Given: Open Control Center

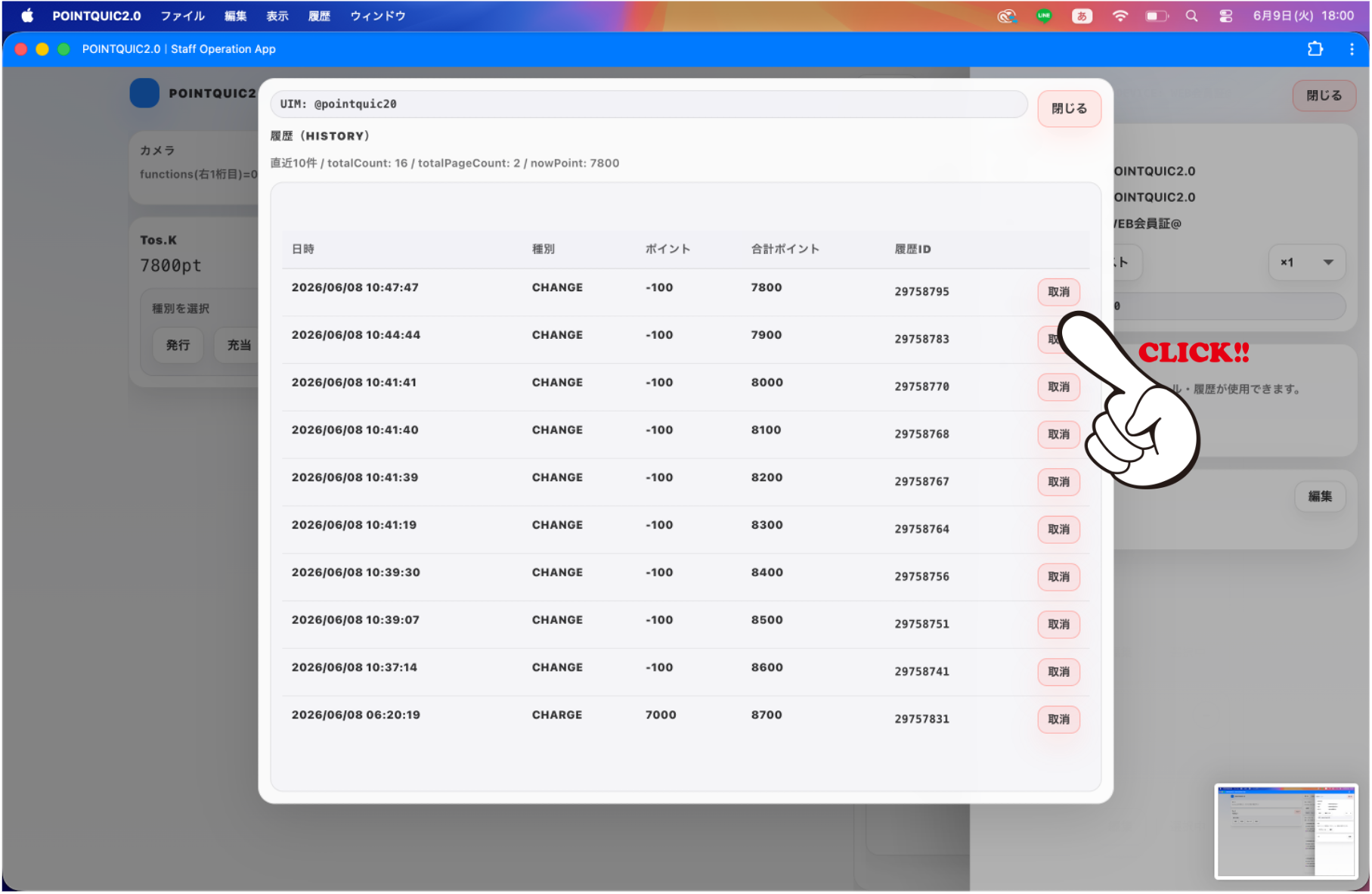Looking at the screenshot, I should click(1225, 16).
